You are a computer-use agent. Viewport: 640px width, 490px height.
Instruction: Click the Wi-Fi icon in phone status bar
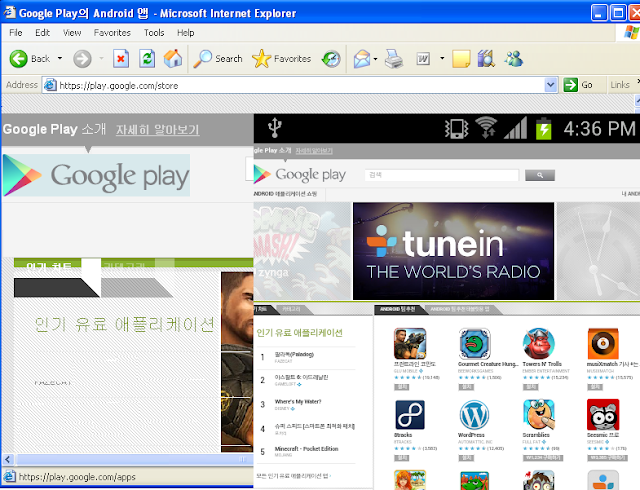(486, 128)
